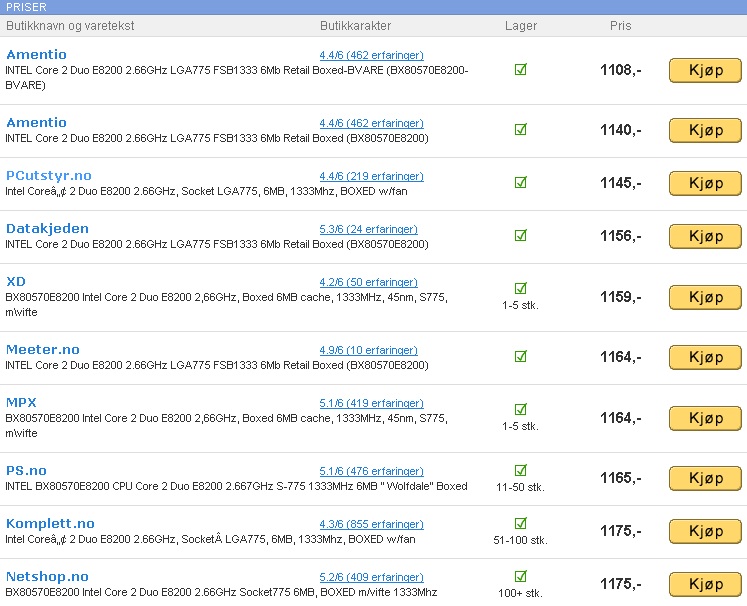The image size is (747, 606).
Task: Click Kjøp button in the Netshop.no row
Action: (706, 584)
